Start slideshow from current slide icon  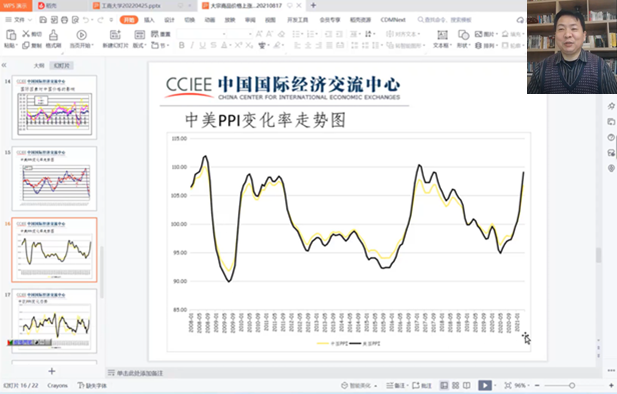[81, 35]
